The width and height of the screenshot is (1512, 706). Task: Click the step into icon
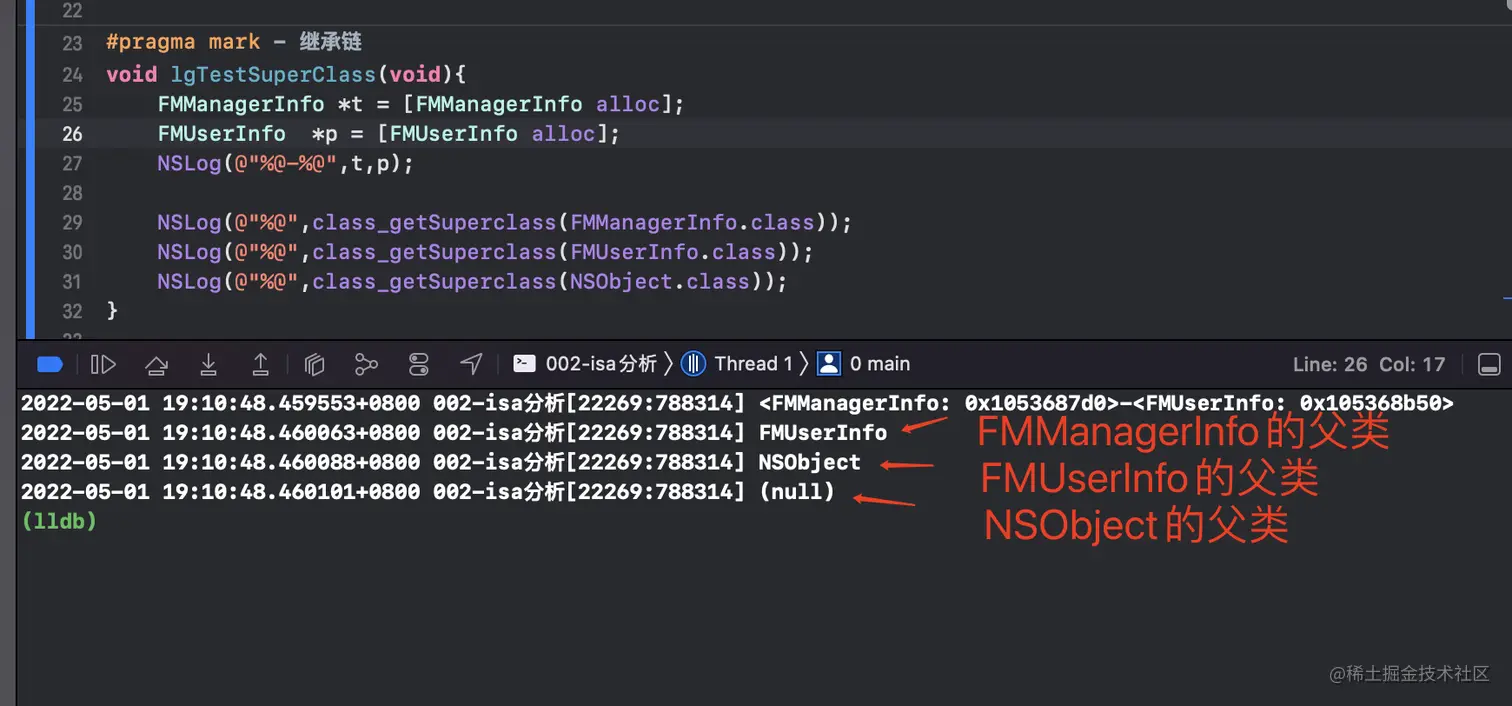tap(208, 365)
